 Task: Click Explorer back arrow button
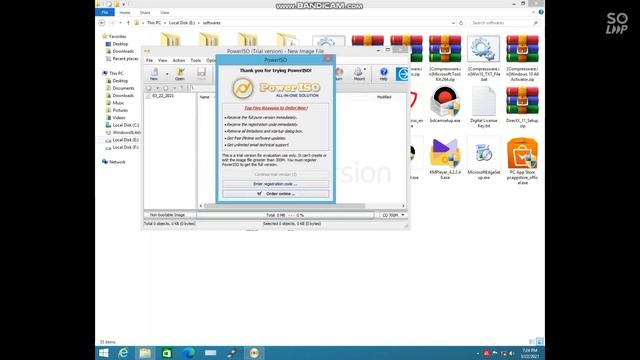(x=102, y=23)
